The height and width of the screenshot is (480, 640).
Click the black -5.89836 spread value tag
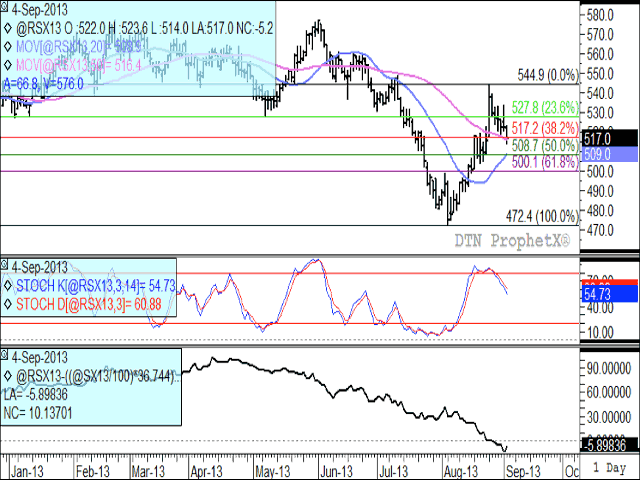point(610,445)
